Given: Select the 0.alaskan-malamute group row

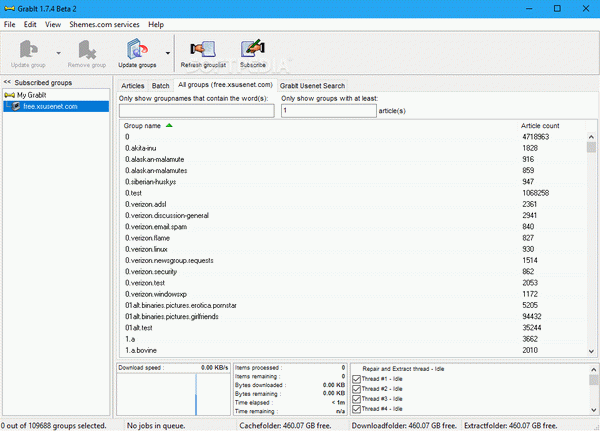Looking at the screenshot, I should [x=353, y=159].
